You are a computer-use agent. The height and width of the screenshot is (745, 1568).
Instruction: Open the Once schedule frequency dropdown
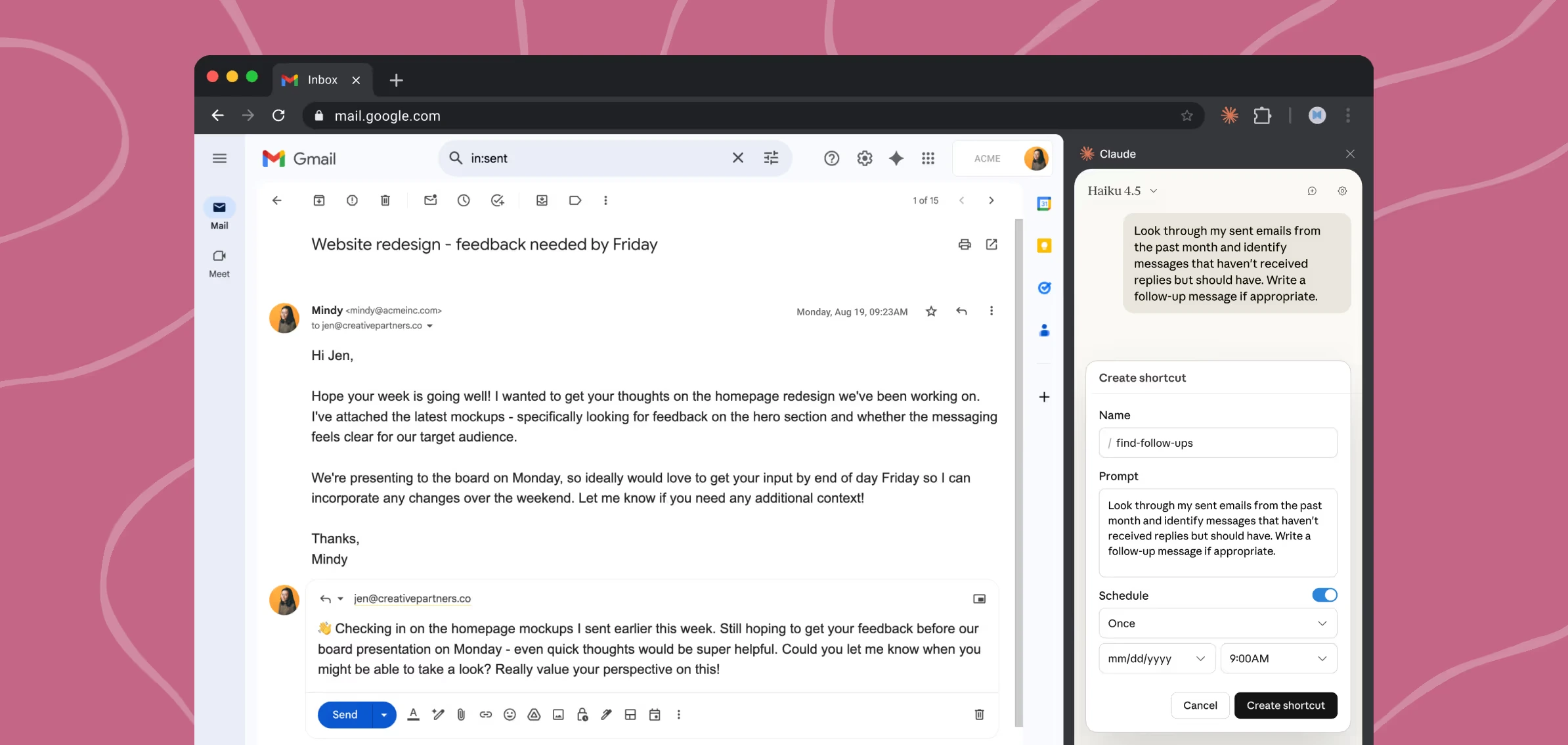coord(1217,623)
